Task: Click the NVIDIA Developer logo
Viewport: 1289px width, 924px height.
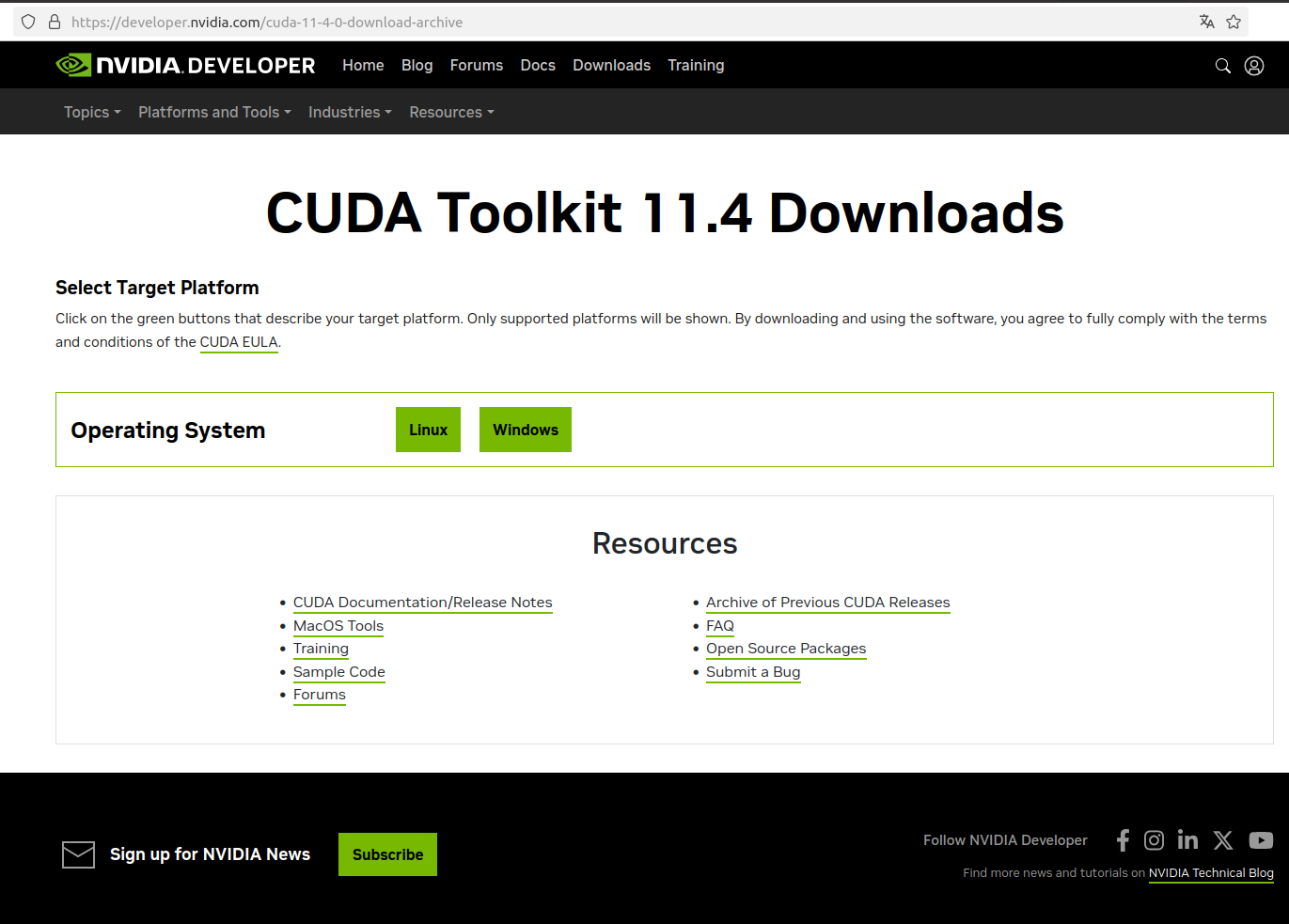Action: pos(185,65)
